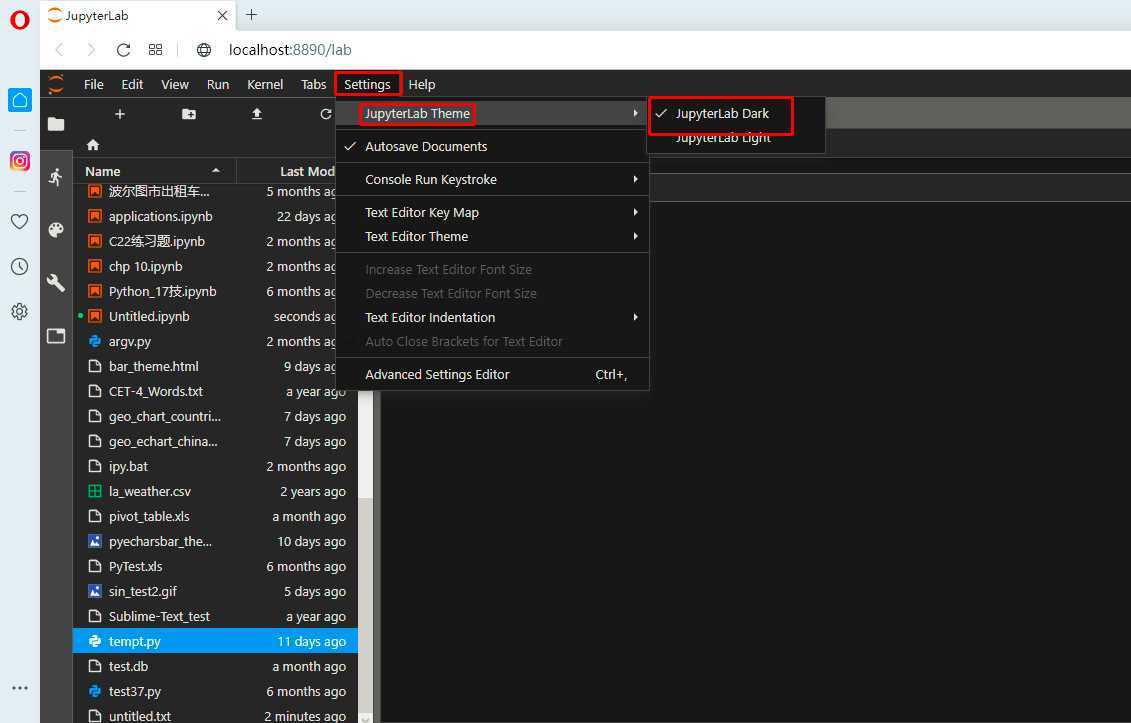Click the Refresh File List icon
The height and width of the screenshot is (723, 1131).
coord(325,114)
